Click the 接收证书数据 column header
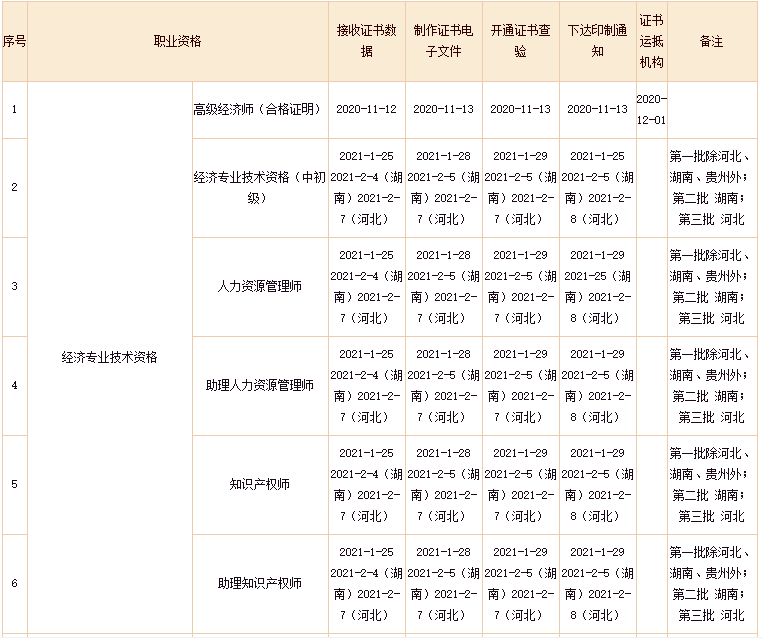Viewport: 762px width, 638px height. 366,42
